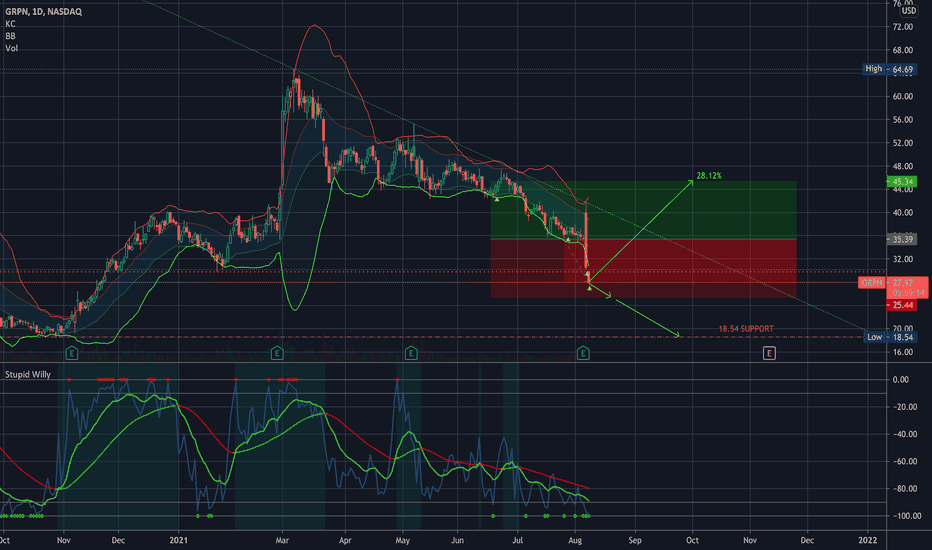Open the earnings marker near November 2020
The image size is (932, 550).
pyautogui.click(x=71, y=354)
